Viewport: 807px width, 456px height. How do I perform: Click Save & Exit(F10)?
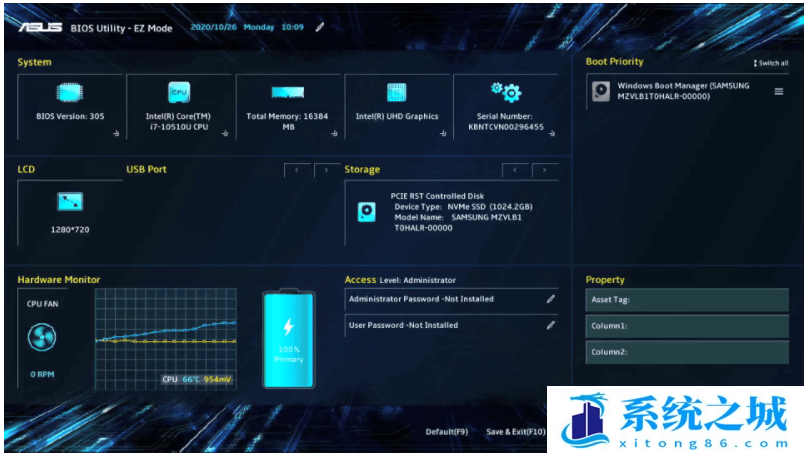[515, 432]
